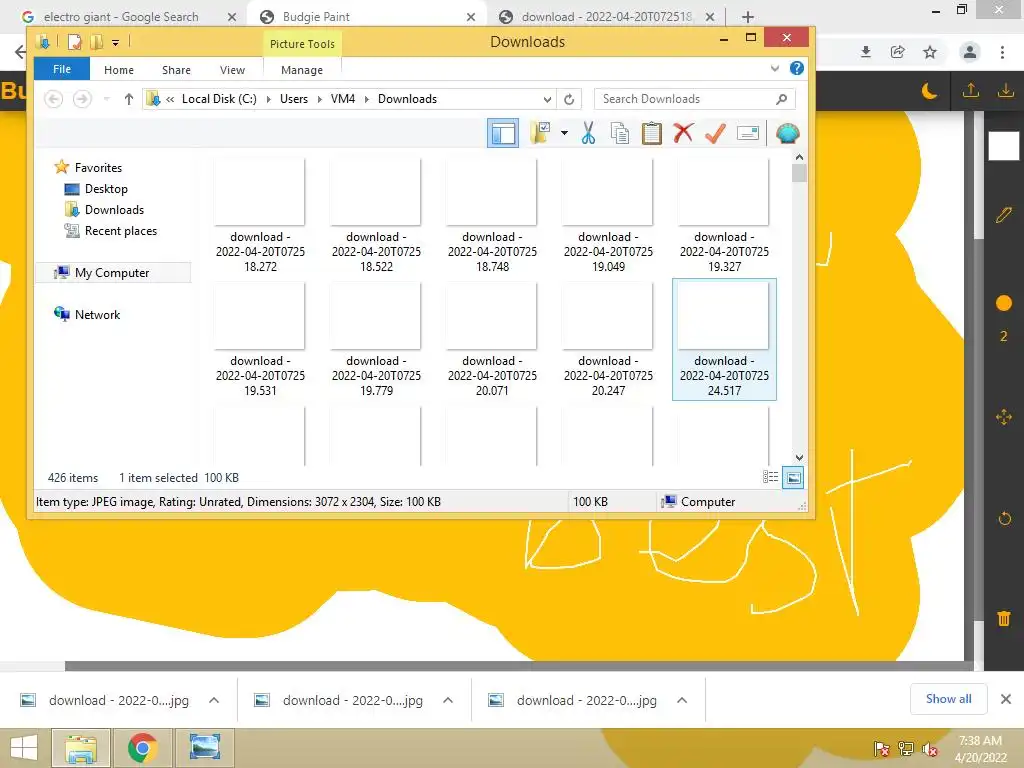
Task: Open the recent locations dropdown arrow
Action: [106, 99]
